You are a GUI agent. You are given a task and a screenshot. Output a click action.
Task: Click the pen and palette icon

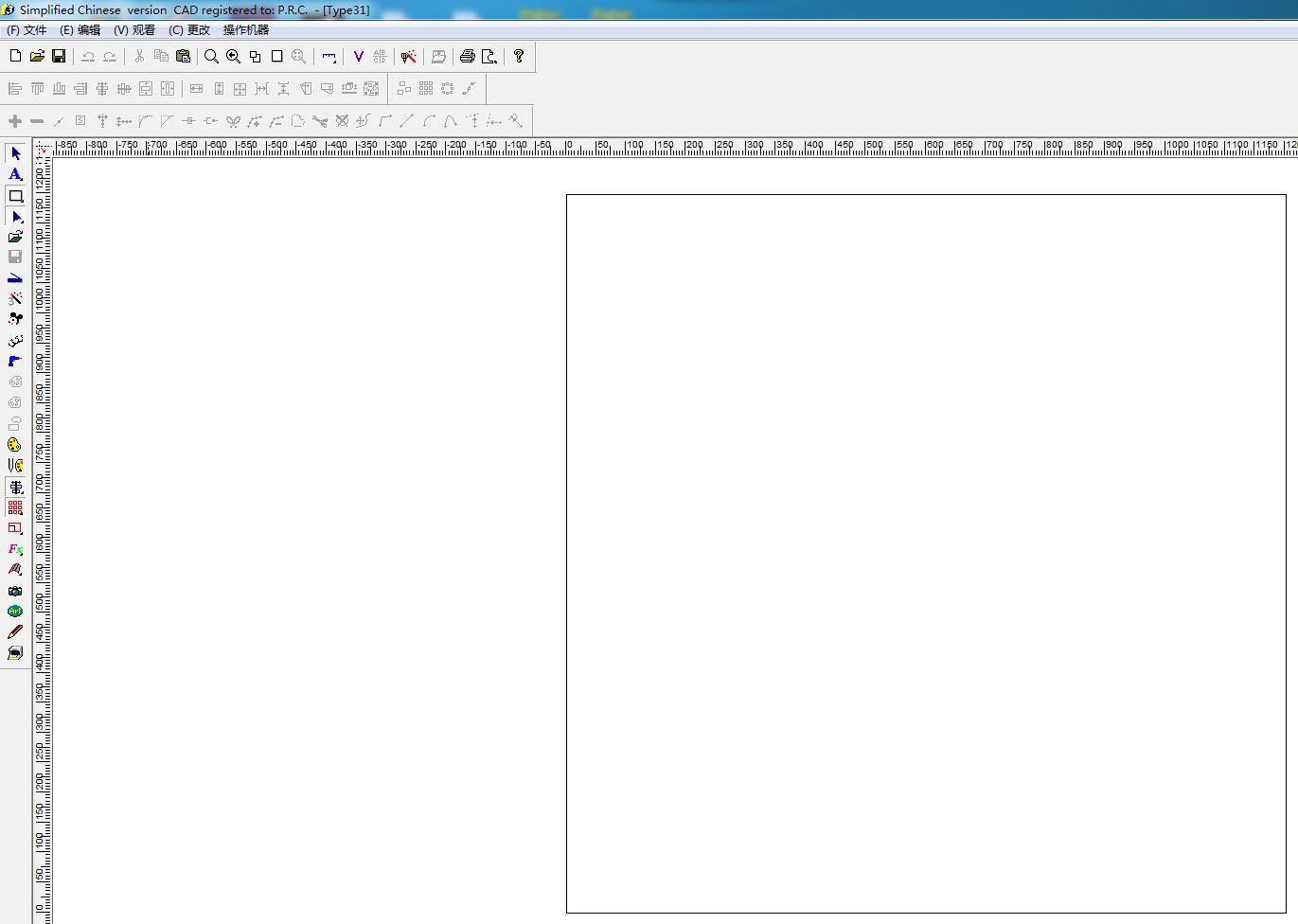pos(15,465)
